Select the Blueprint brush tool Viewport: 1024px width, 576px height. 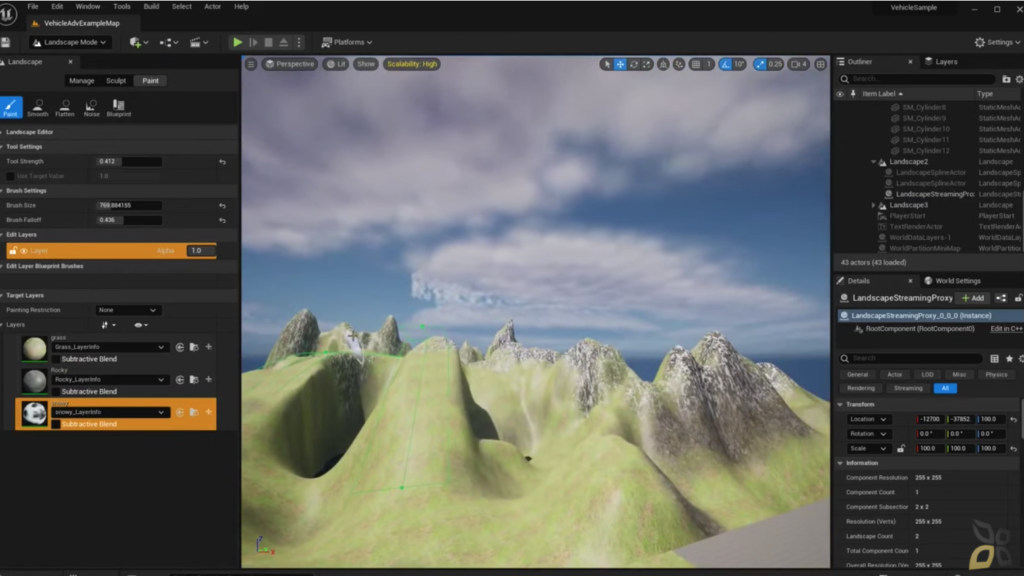click(x=118, y=108)
